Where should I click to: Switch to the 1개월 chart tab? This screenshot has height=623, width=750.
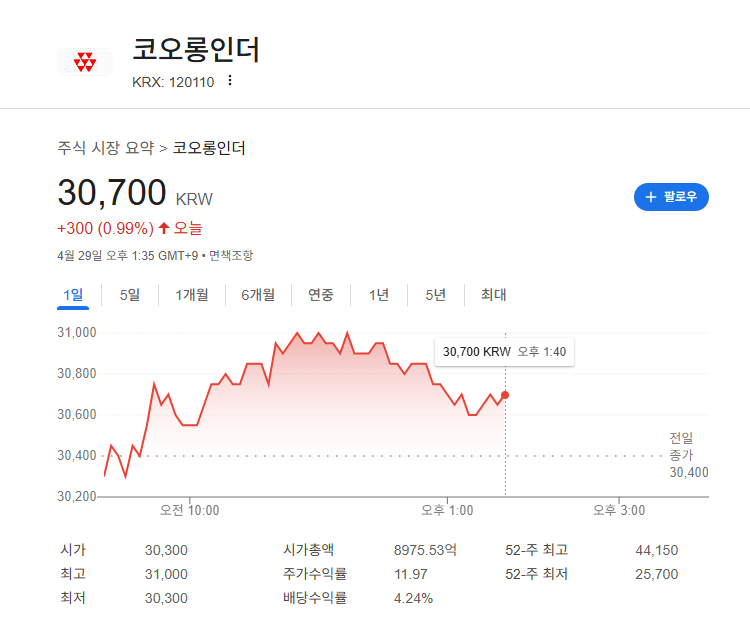pyautogui.click(x=192, y=295)
